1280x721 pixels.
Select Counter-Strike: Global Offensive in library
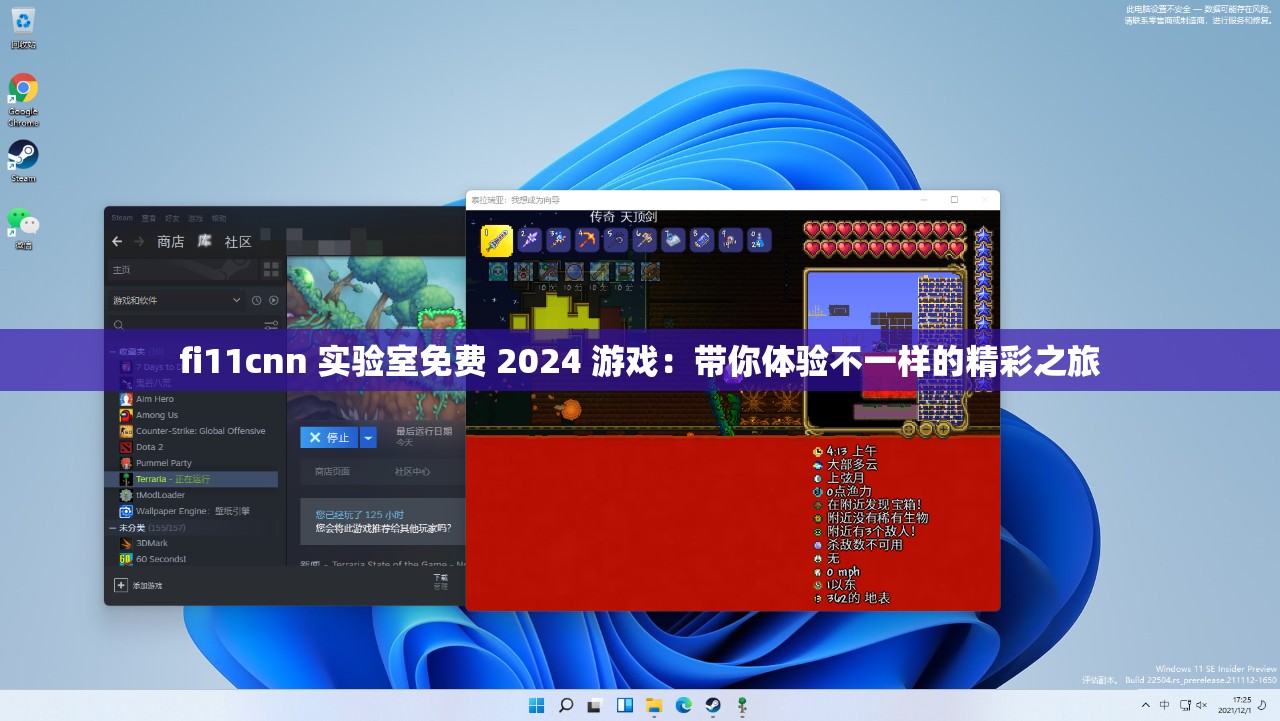tap(192, 431)
